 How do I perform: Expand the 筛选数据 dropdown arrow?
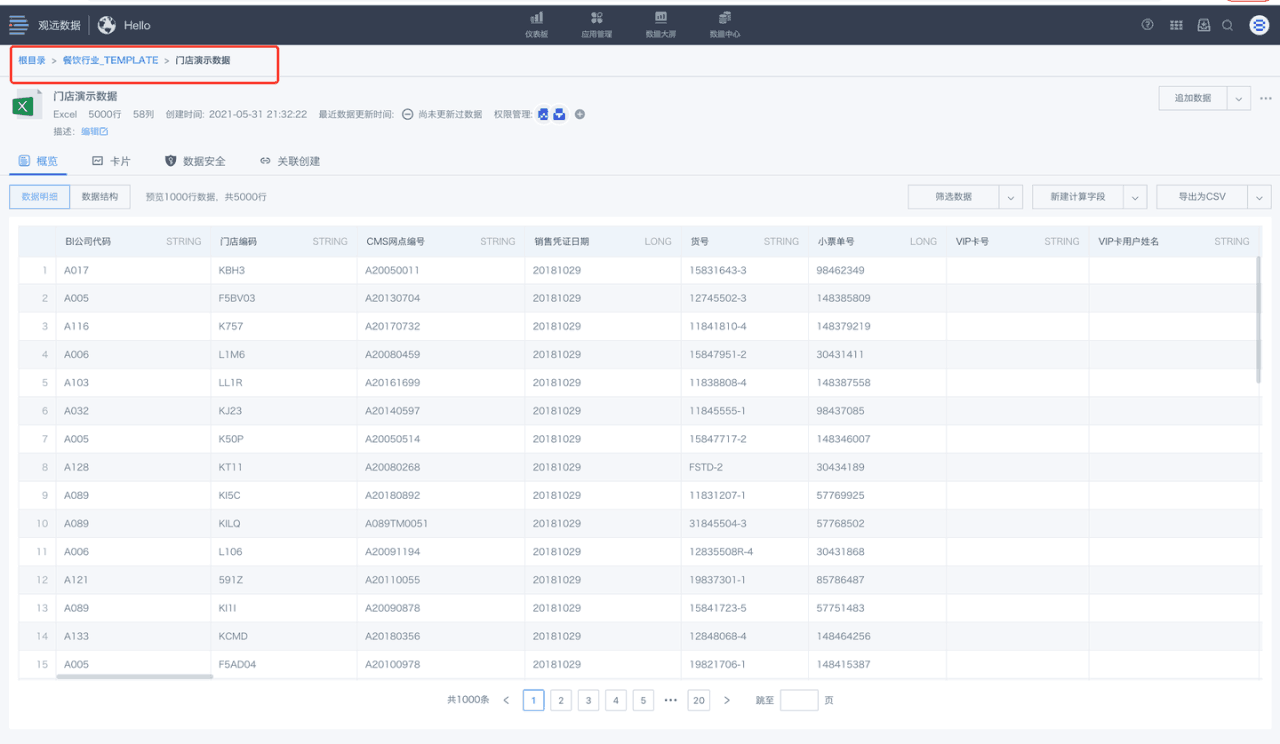tap(1011, 197)
